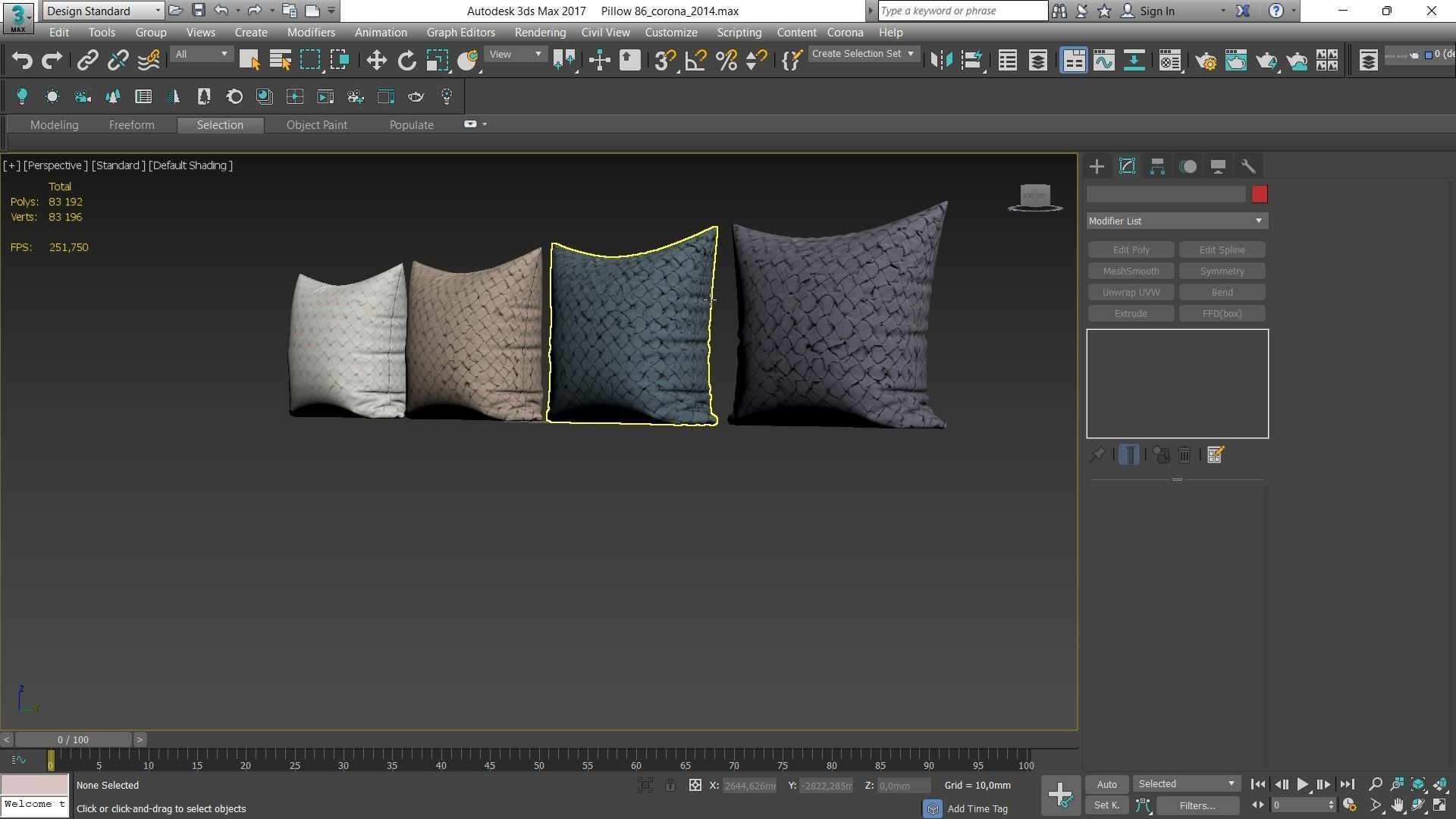Click the Play Animation button
The width and height of the screenshot is (1456, 819).
[1302, 785]
